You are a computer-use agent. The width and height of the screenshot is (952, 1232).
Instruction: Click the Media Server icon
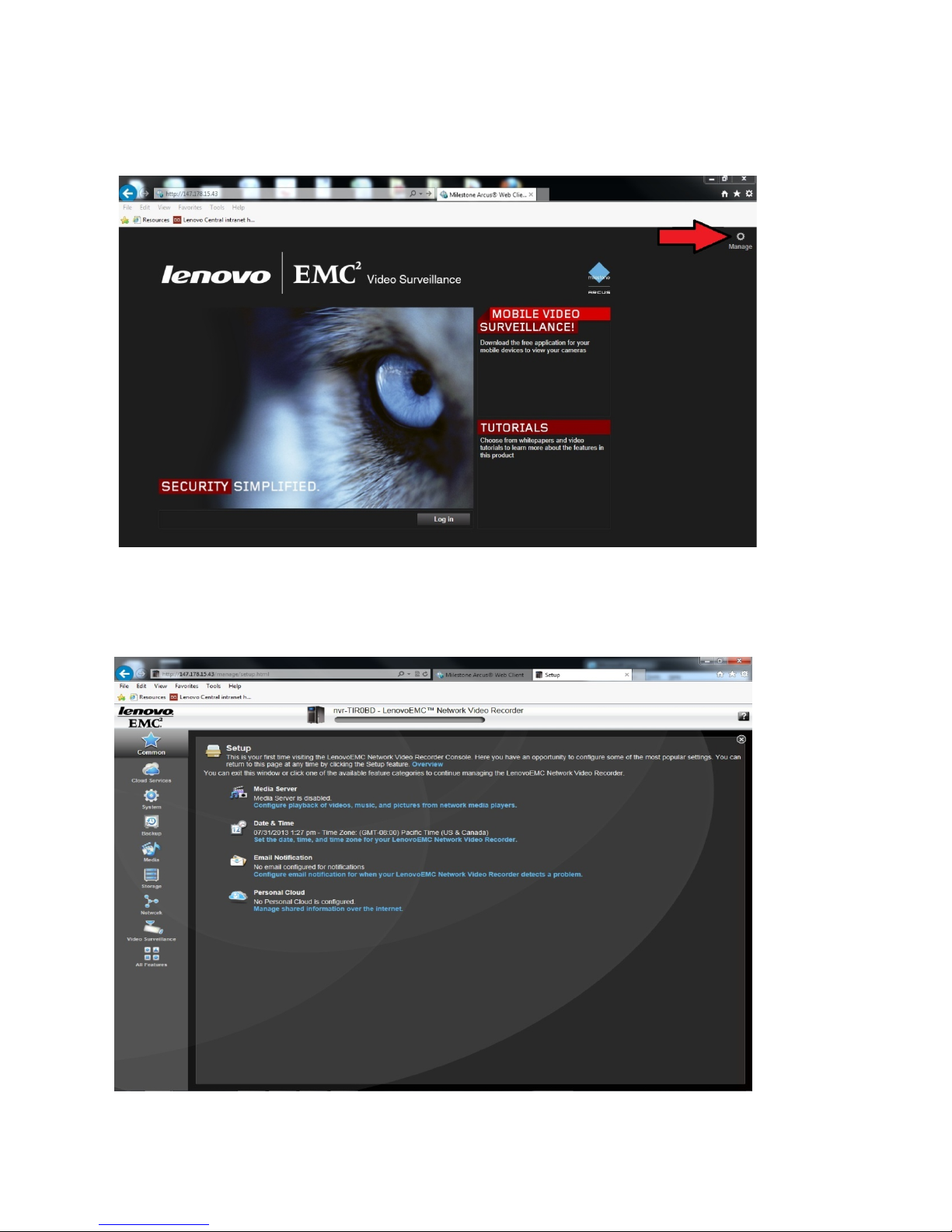238,793
